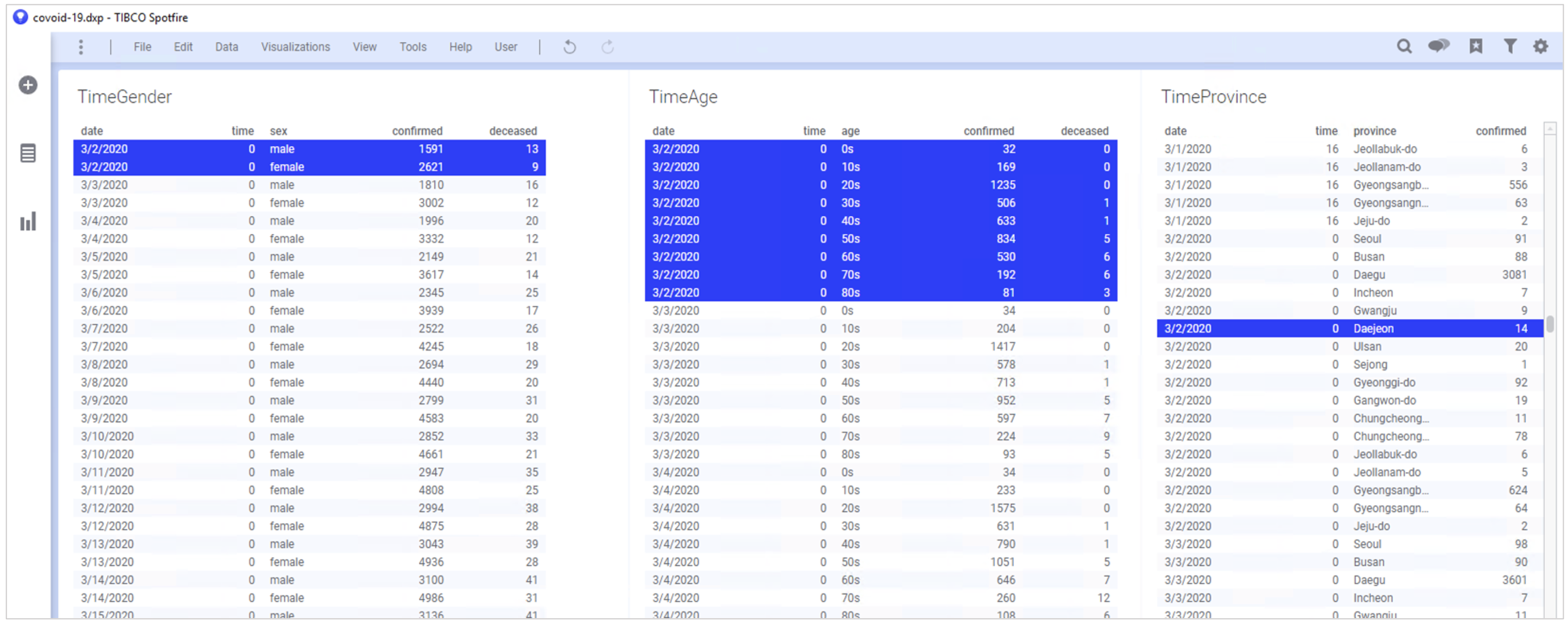Select the 3/7/2020 female row with 4245
Viewport: 1568px width, 624px height.
[309, 346]
